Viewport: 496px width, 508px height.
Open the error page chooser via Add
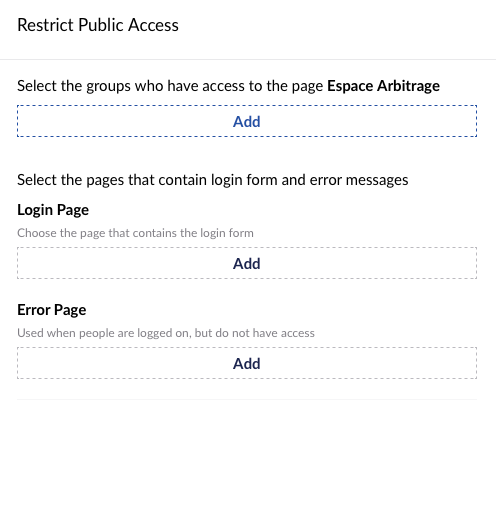pyautogui.click(x=247, y=363)
